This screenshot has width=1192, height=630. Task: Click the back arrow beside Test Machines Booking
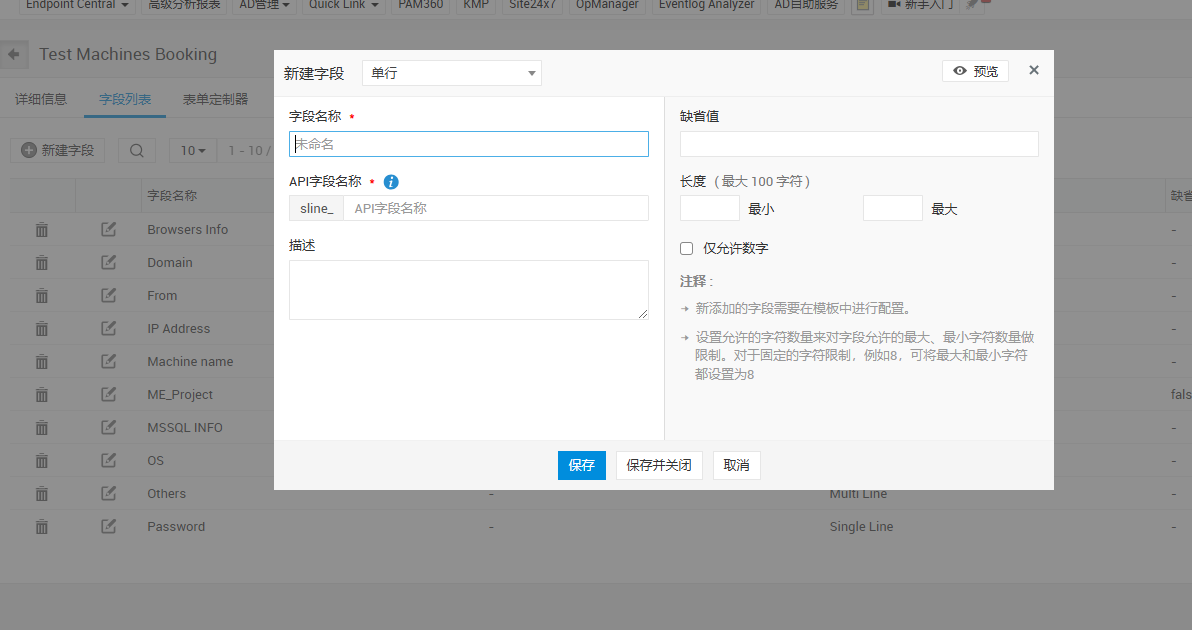14,54
